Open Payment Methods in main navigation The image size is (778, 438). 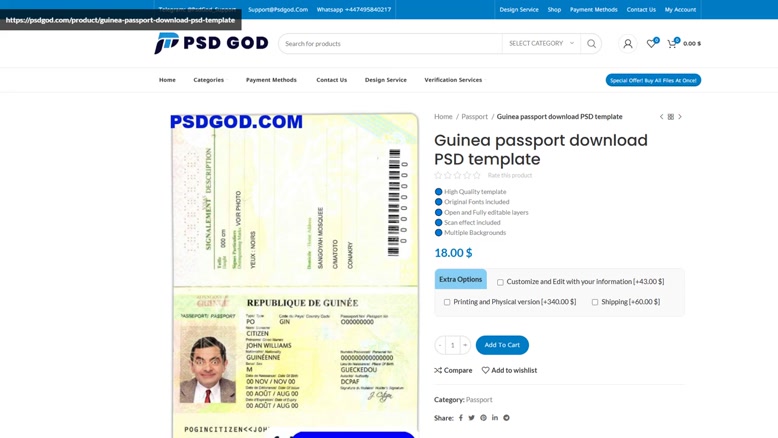pyautogui.click(x=271, y=80)
